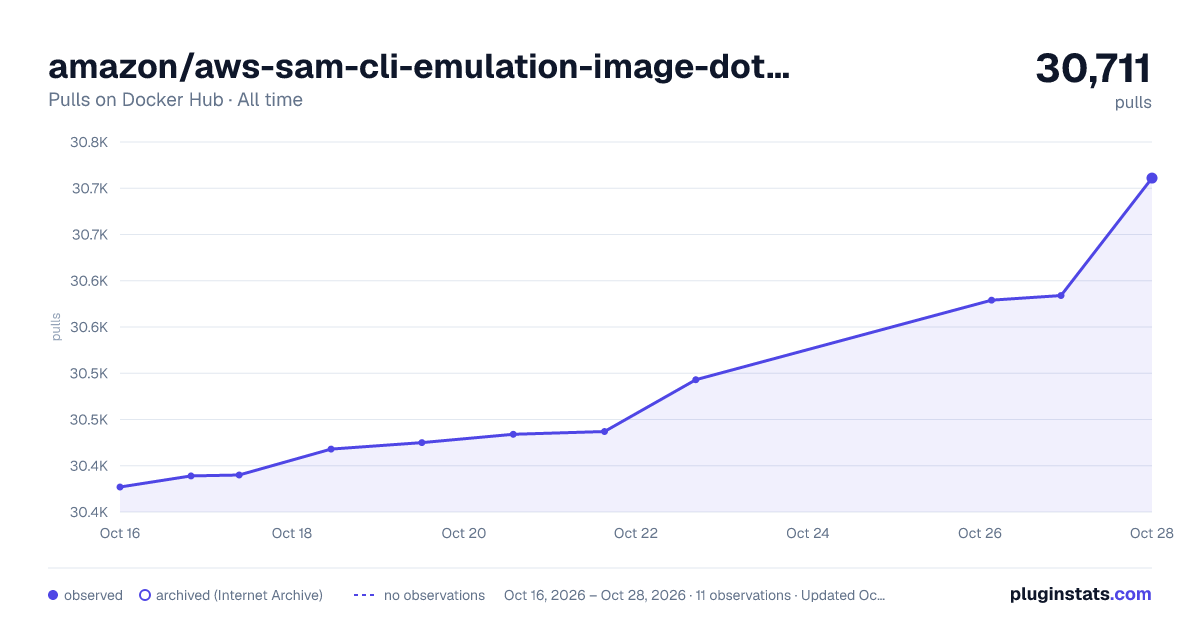Click the 'Oct 26' x-axis label
Viewport: 1200px width, 630px height.
click(x=980, y=533)
